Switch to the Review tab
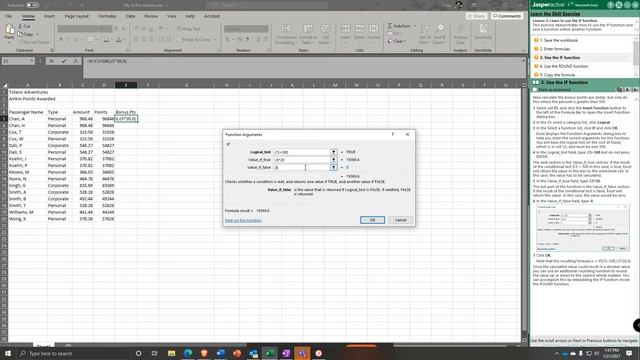The height and width of the screenshot is (360, 640). click(151, 16)
